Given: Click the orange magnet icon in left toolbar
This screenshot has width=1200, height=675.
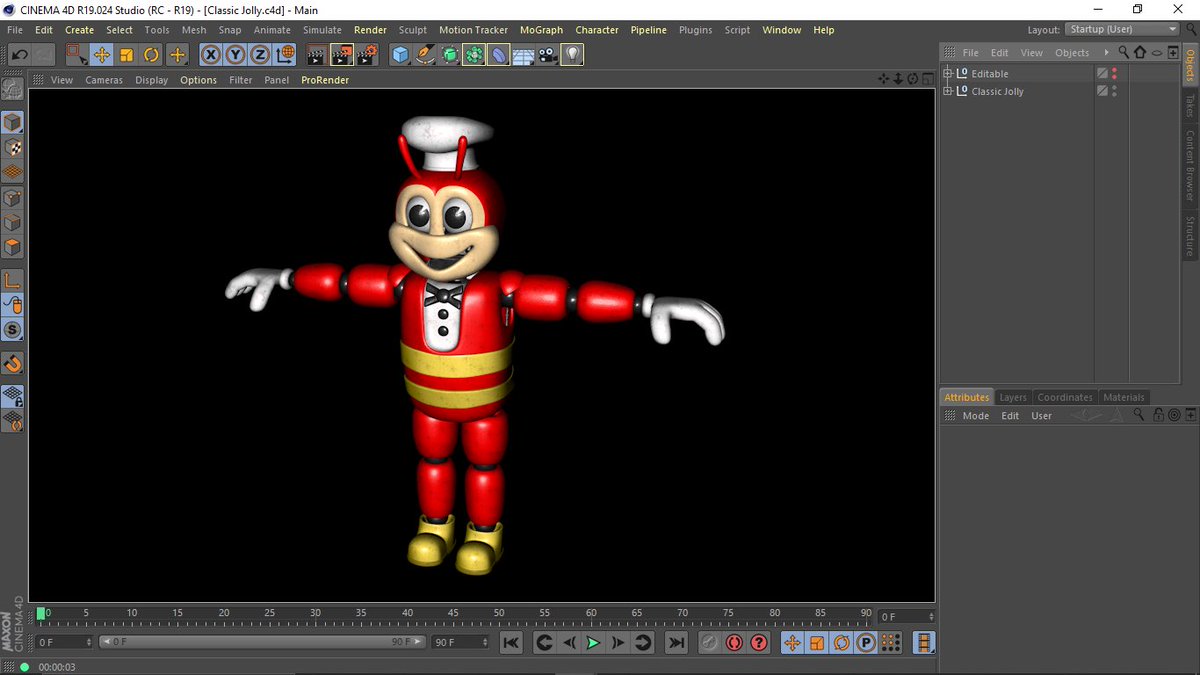Looking at the screenshot, I should (x=12, y=363).
